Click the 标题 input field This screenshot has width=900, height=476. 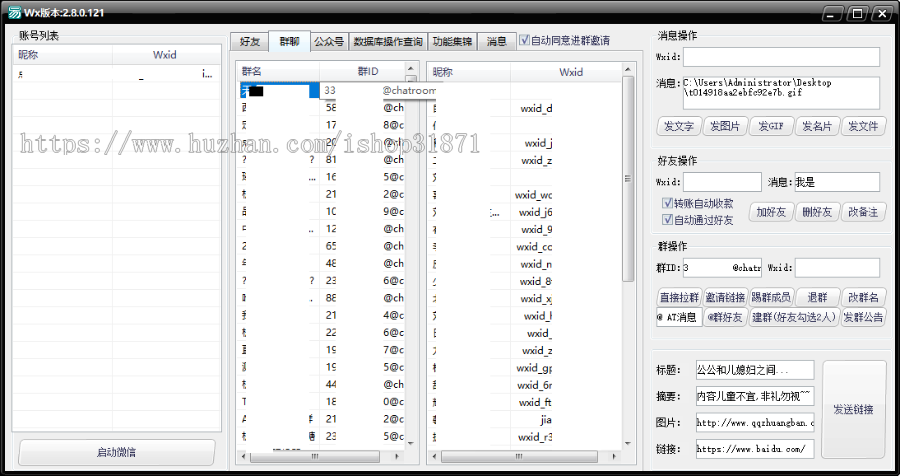755,370
